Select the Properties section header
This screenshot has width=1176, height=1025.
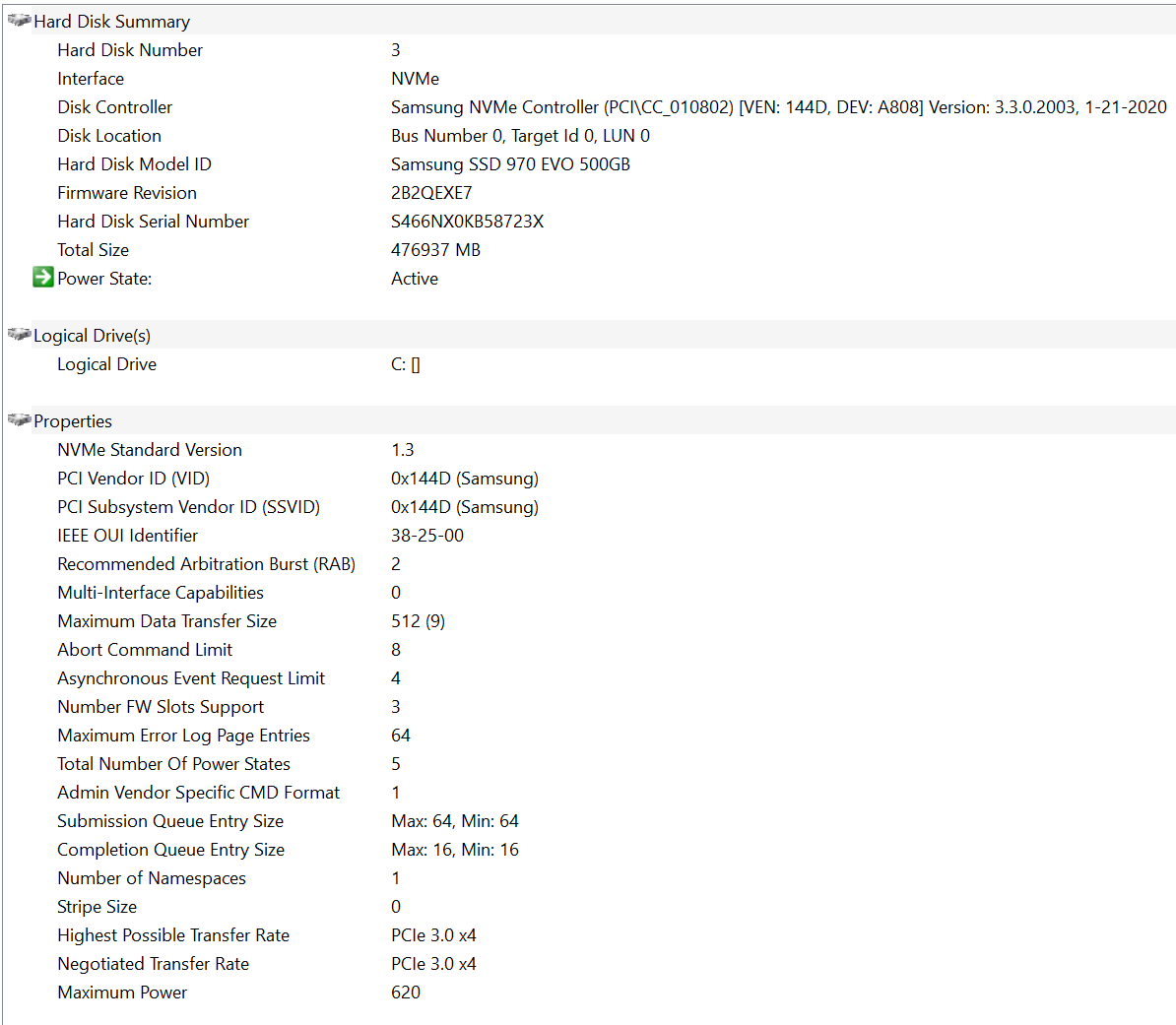pyautogui.click(x=73, y=421)
